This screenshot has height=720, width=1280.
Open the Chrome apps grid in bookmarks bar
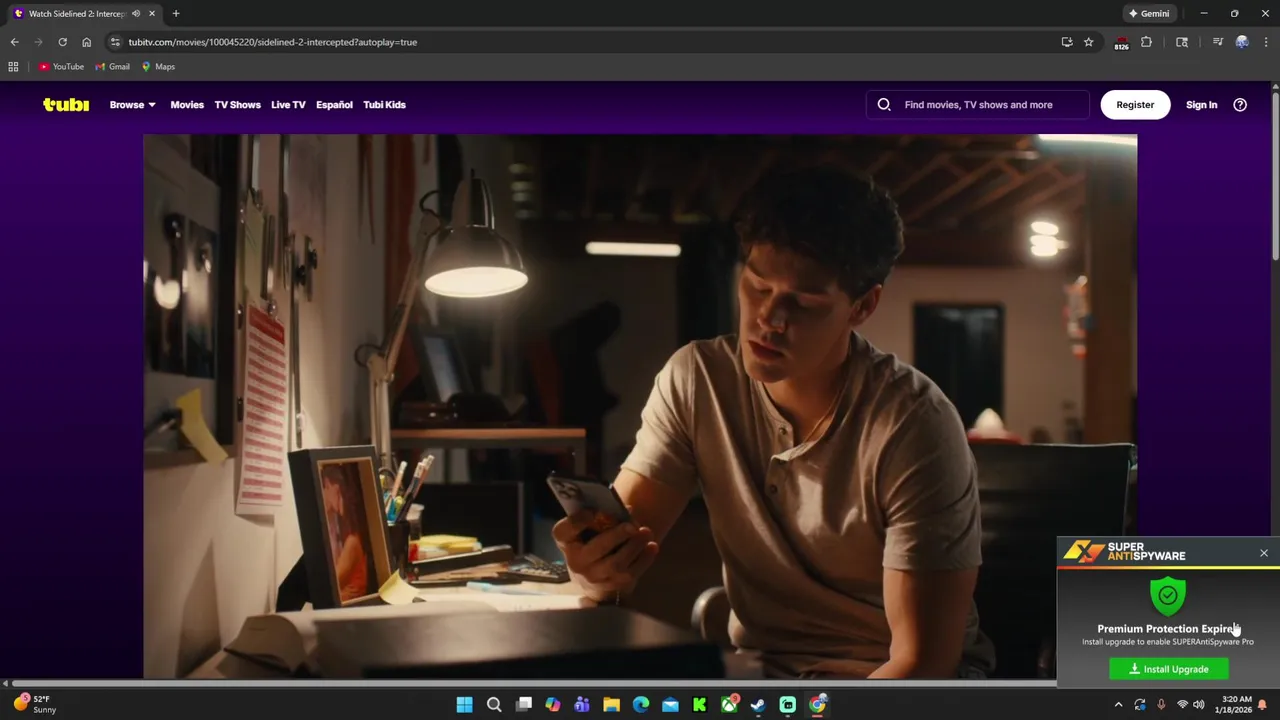[x=13, y=67]
